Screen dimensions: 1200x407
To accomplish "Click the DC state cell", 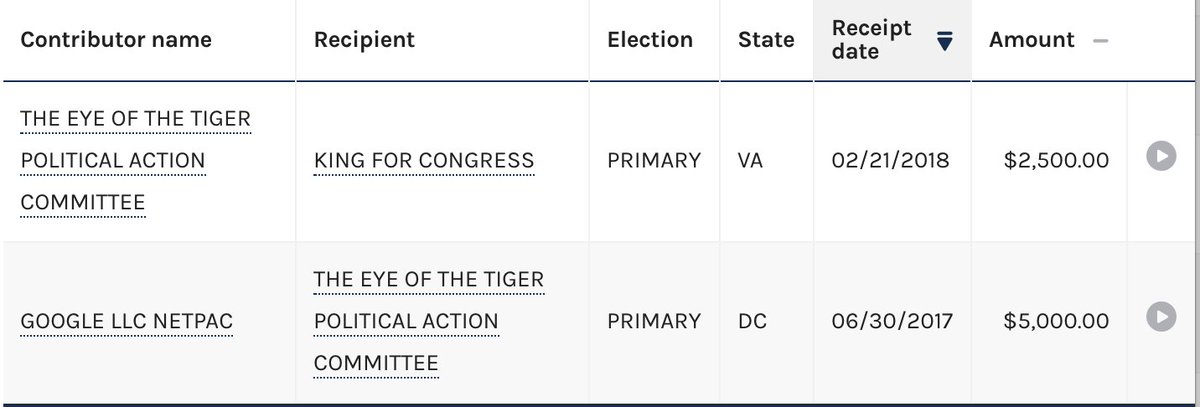I will [x=766, y=322].
